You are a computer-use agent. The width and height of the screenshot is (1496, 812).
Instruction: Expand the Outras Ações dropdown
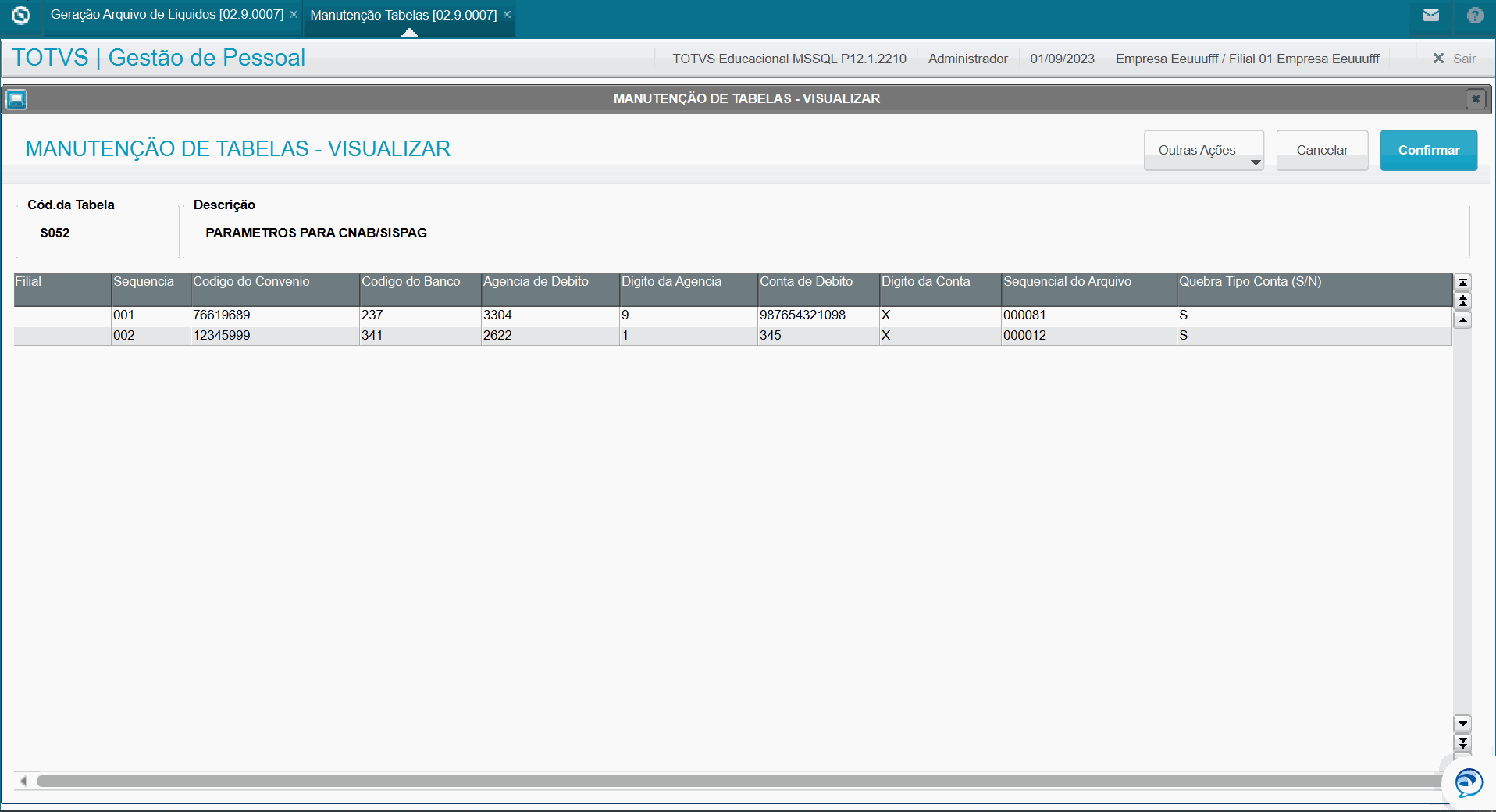[x=1203, y=150]
